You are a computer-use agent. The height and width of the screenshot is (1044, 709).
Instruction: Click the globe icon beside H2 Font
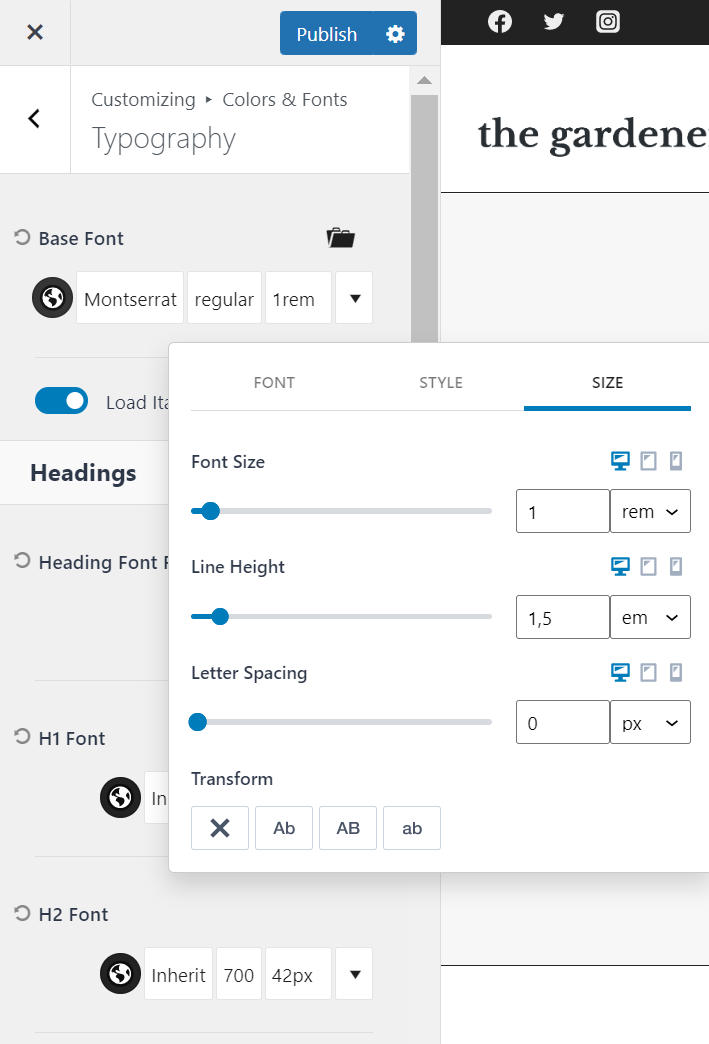pyautogui.click(x=120, y=974)
